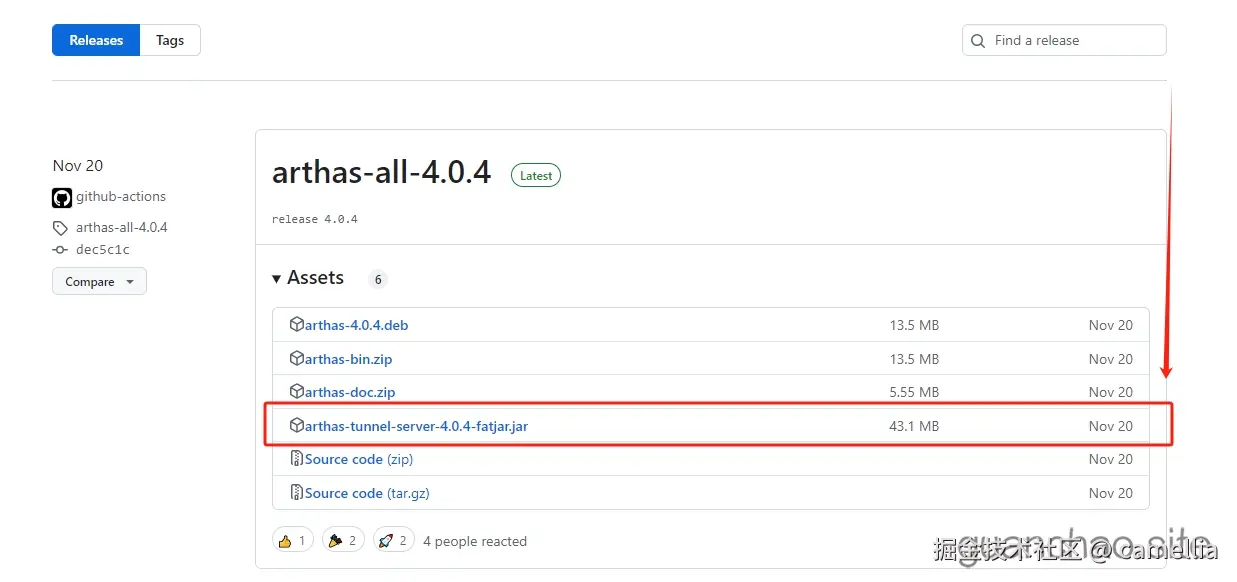
Task: Open the Releases tab
Action: tap(96, 40)
